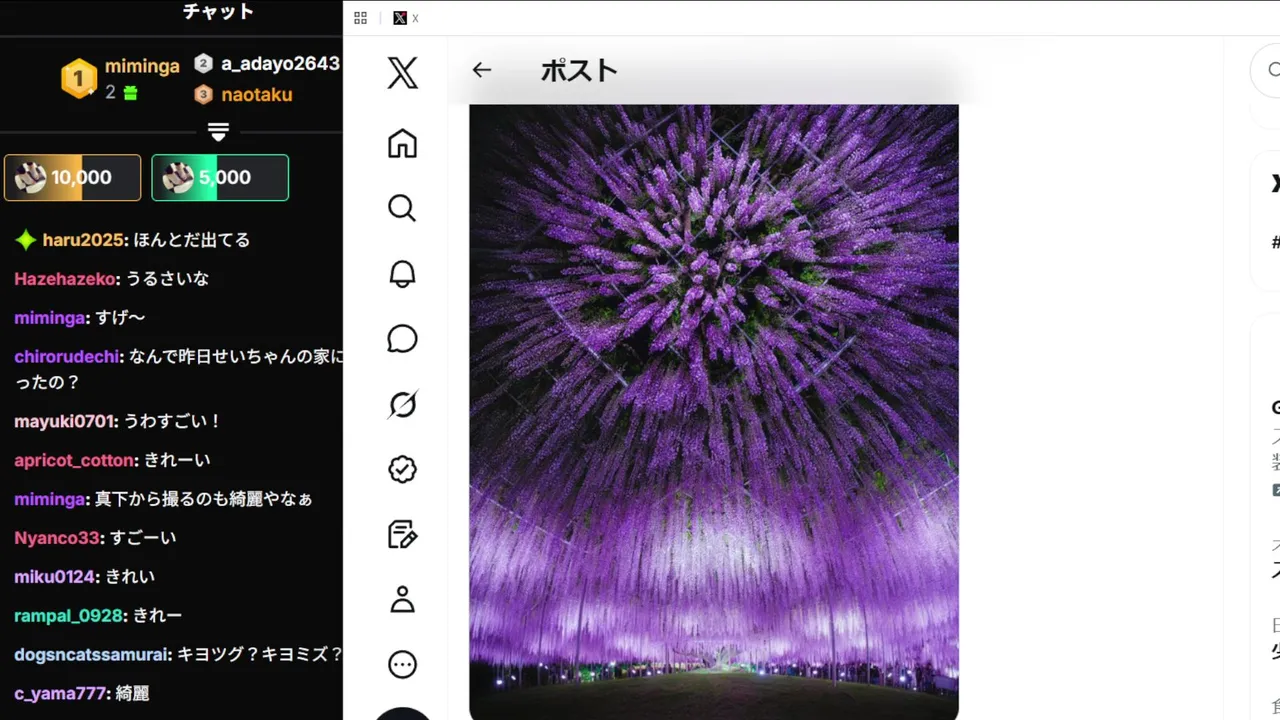Open the browser tab grid icon
1280x720 pixels.
coord(361,18)
